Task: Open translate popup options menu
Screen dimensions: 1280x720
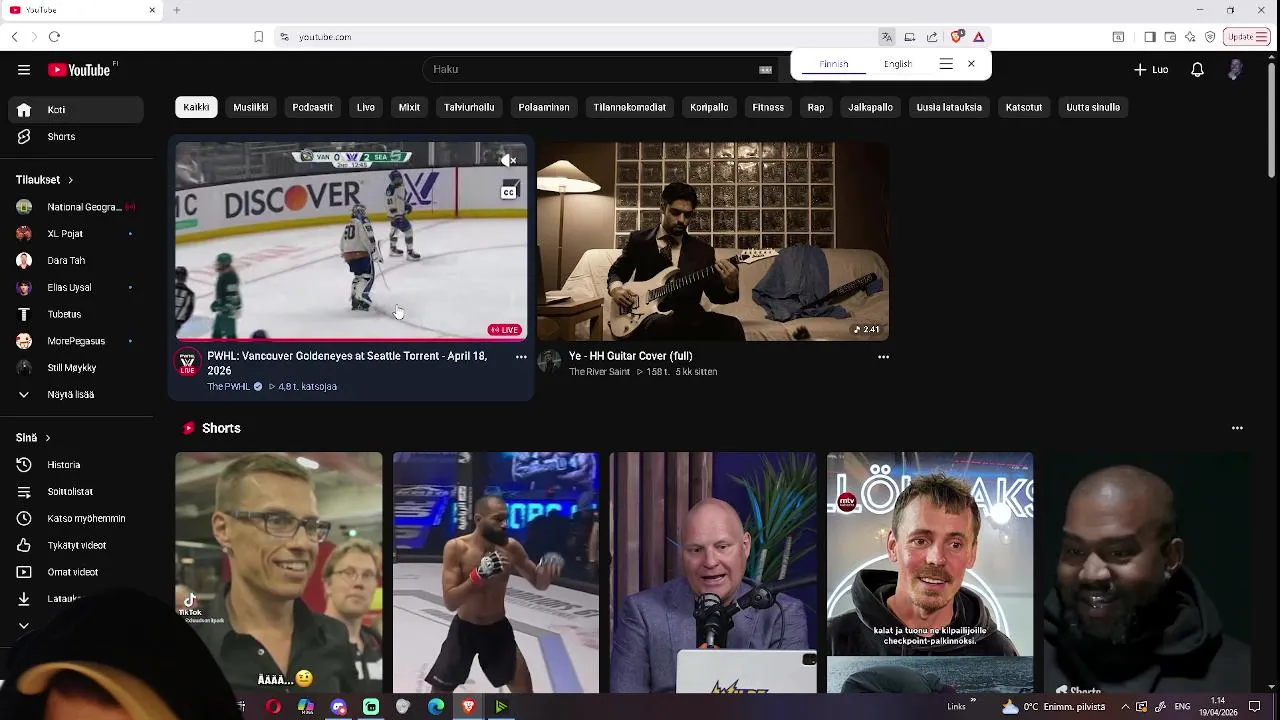Action: (946, 64)
